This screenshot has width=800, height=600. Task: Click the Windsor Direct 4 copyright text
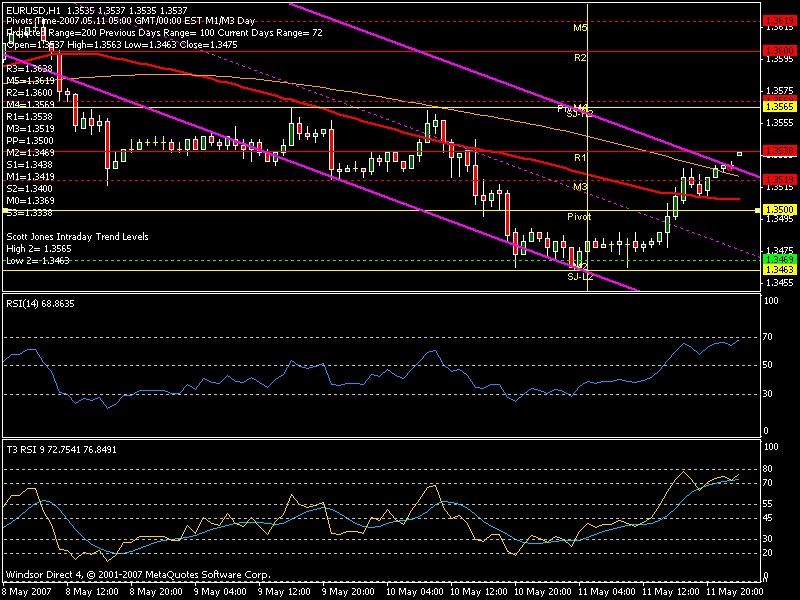click(x=137, y=575)
